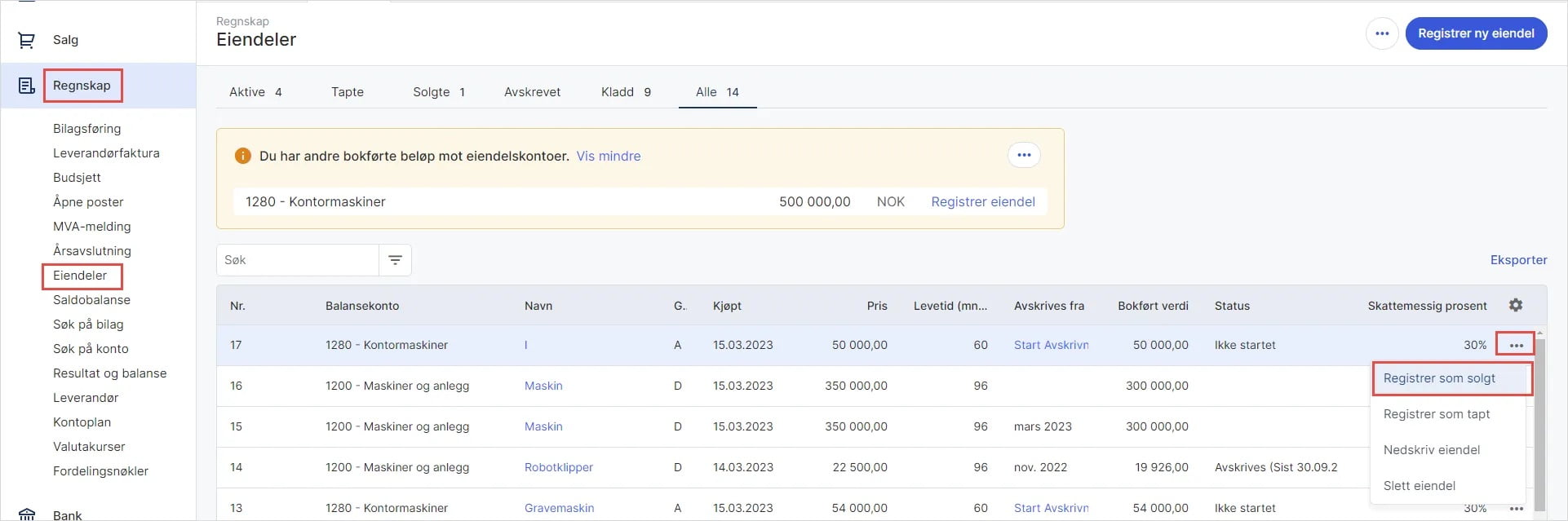Image resolution: width=1568 pixels, height=521 pixels.
Task: Click the Salg shopping cart icon
Action: (26, 40)
